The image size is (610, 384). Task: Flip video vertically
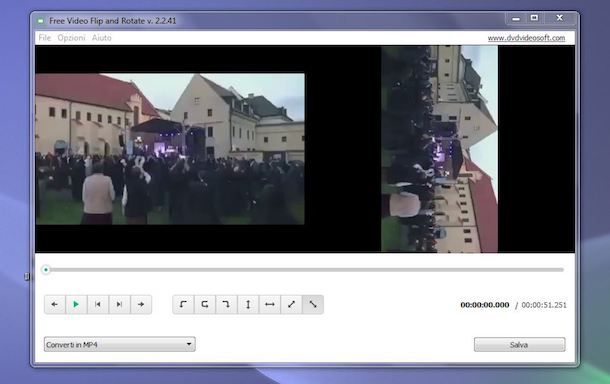pos(248,304)
